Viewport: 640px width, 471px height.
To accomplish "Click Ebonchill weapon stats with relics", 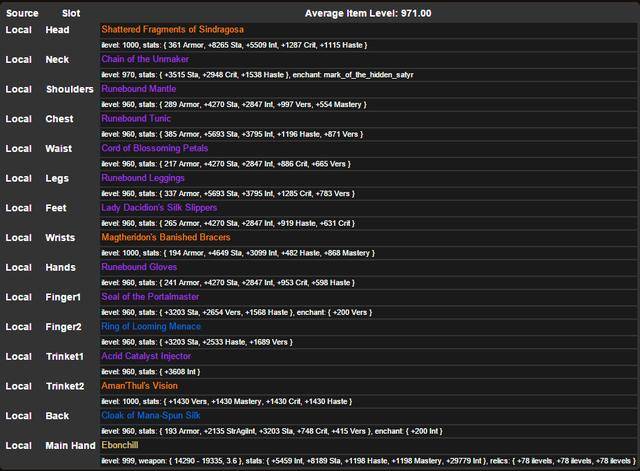I will click(x=369, y=461).
